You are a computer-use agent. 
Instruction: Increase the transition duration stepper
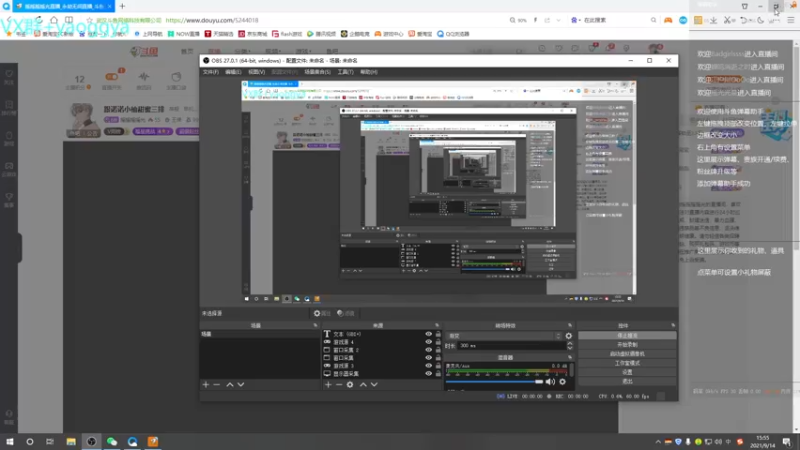click(570, 343)
